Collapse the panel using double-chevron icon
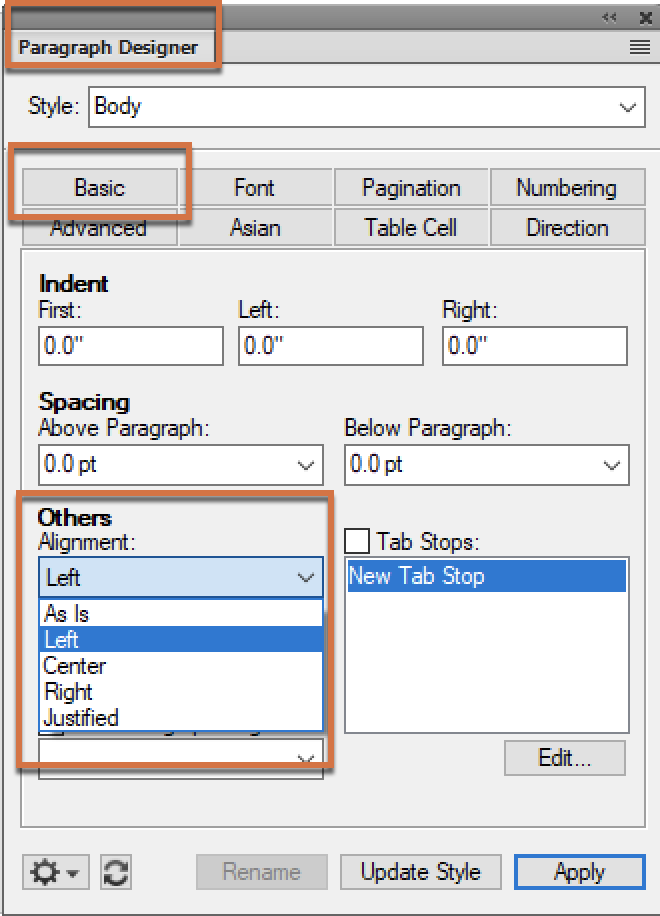The height and width of the screenshot is (916, 660). coord(608,17)
